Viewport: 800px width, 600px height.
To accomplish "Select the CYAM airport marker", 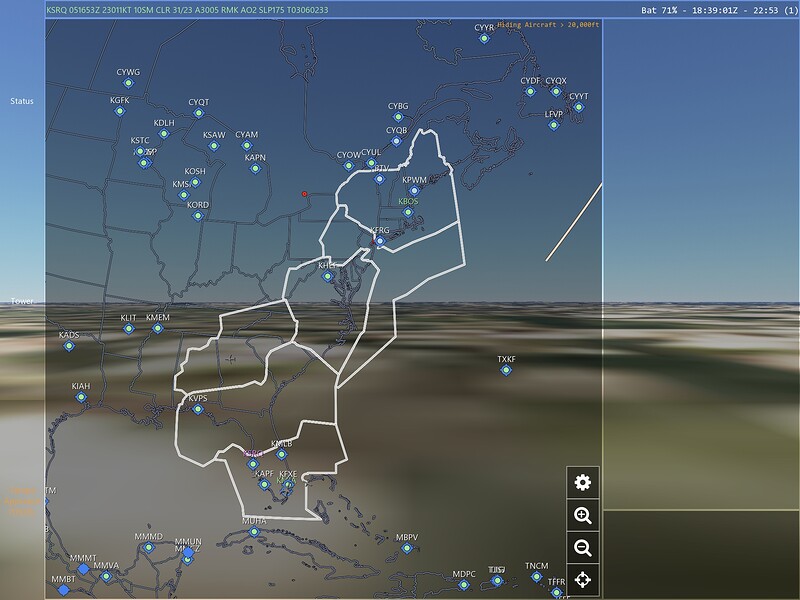I will pyautogui.click(x=247, y=145).
